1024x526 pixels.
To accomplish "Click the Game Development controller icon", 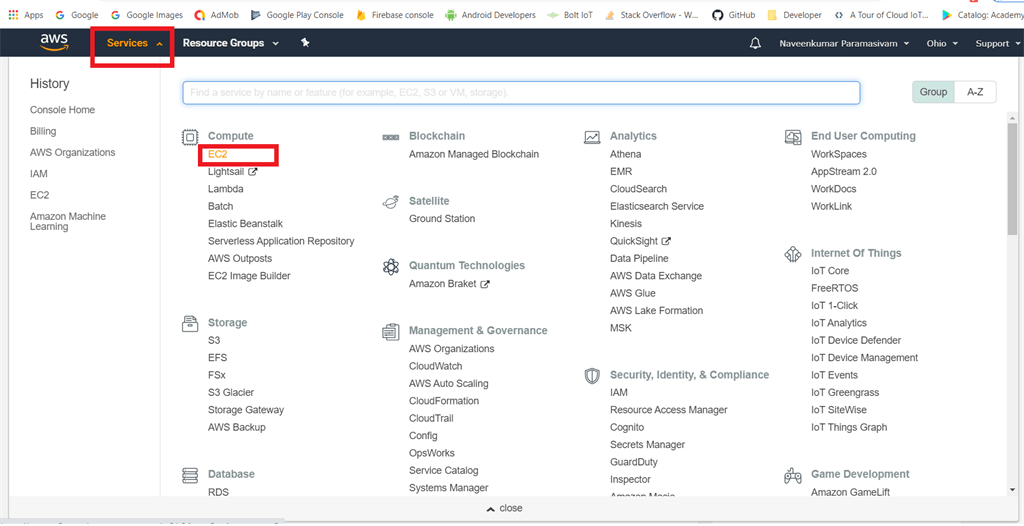I will click(793, 475).
